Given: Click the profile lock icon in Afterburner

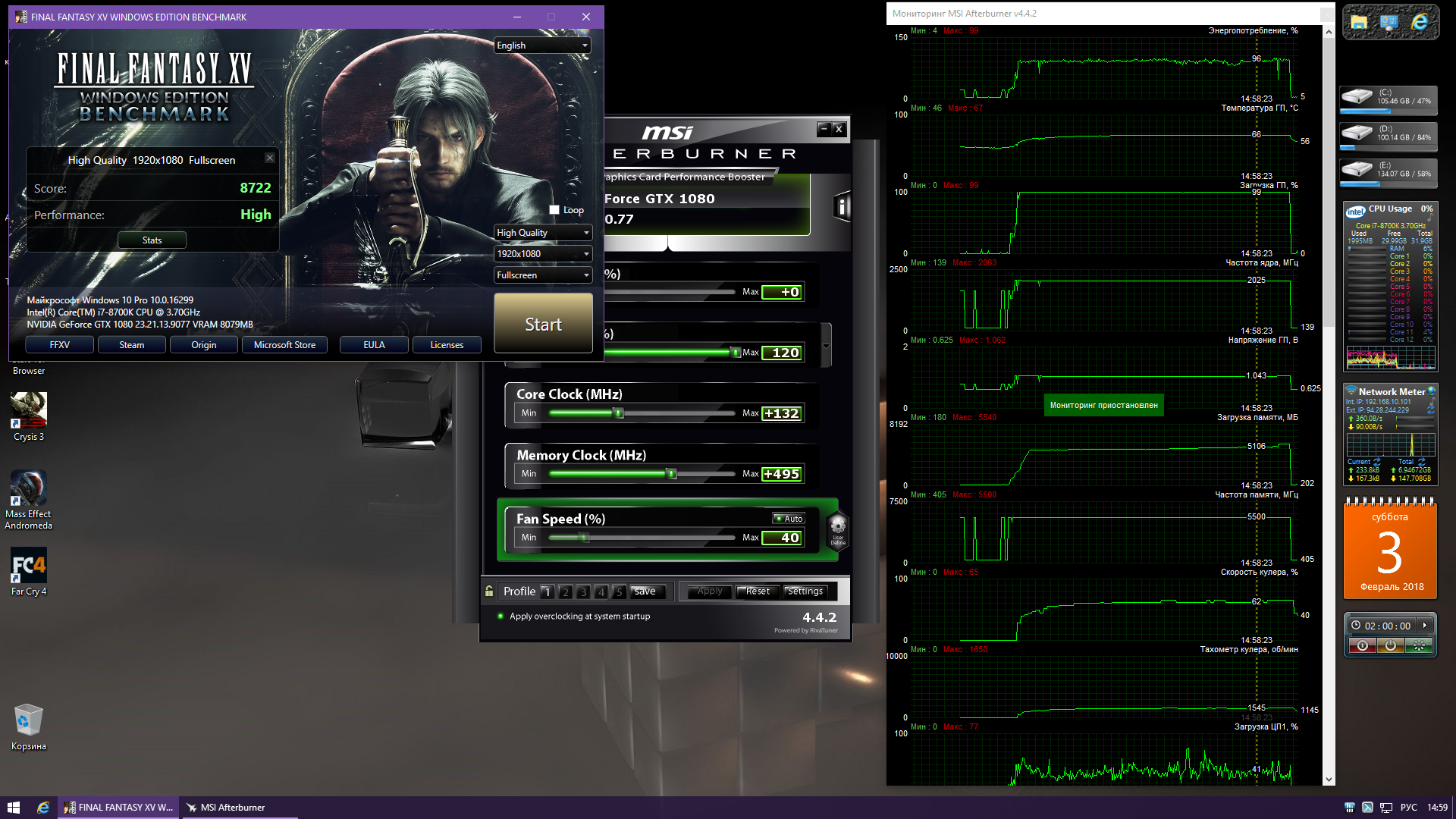Looking at the screenshot, I should pos(489,591).
